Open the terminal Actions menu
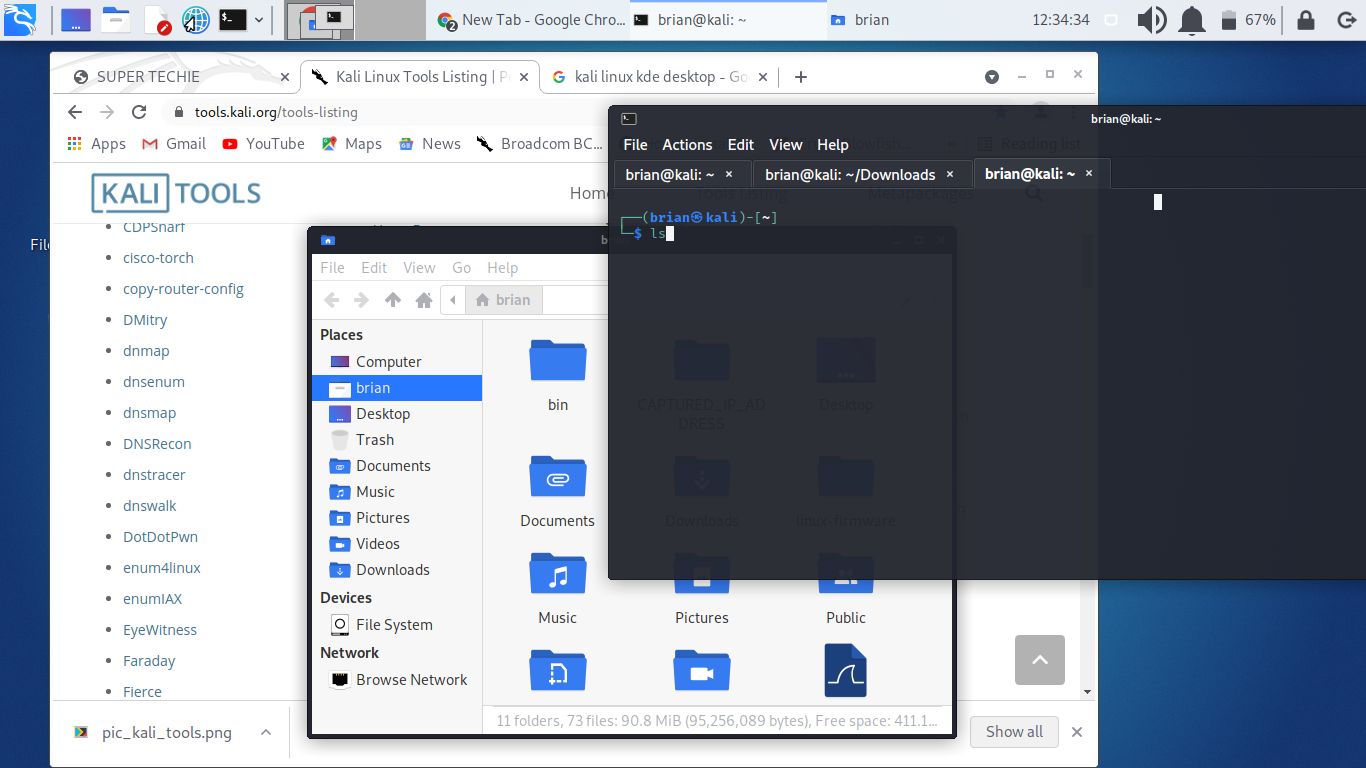The width and height of the screenshot is (1366, 768). click(687, 145)
